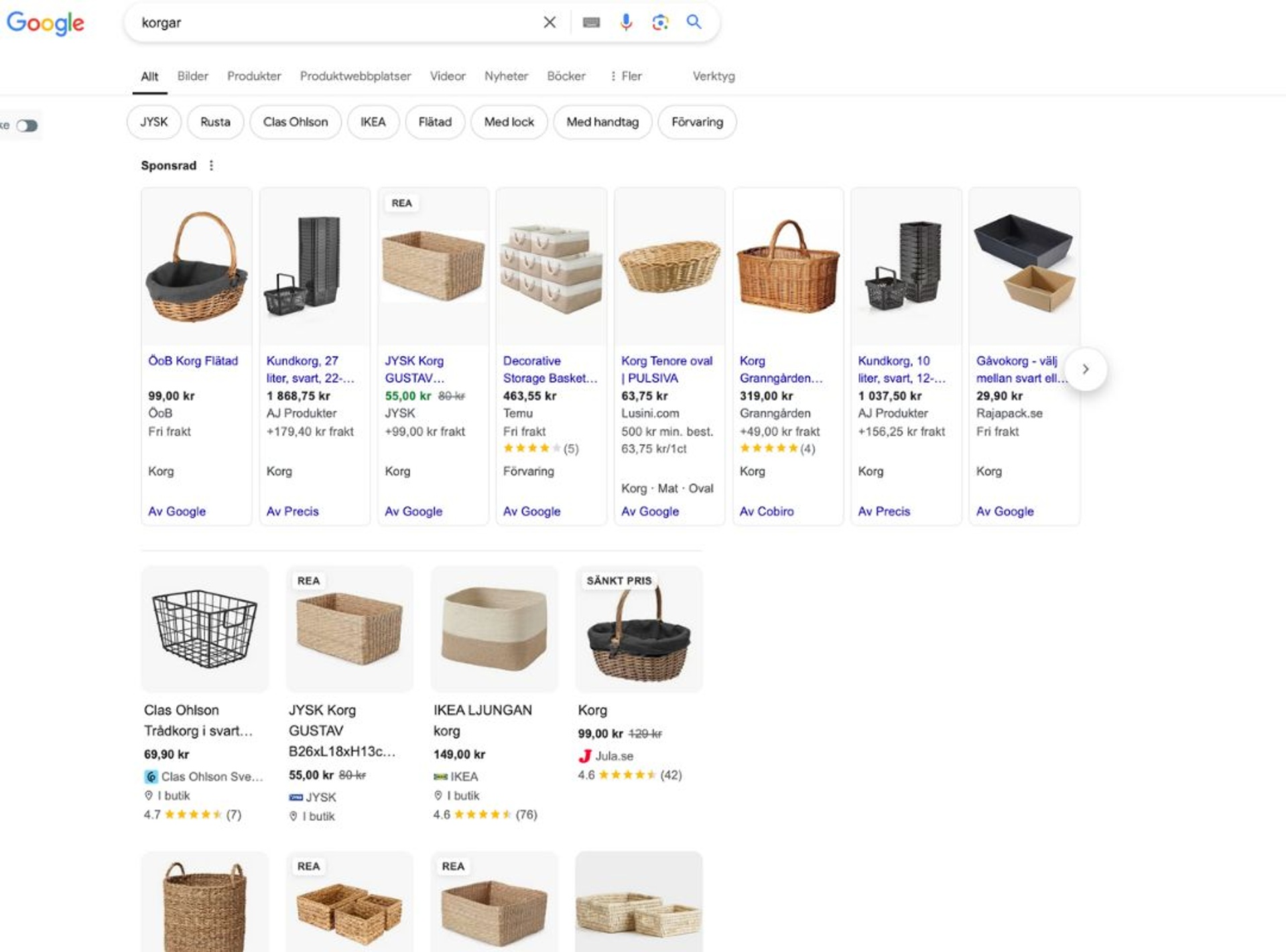Click the Google logo
Viewport: 1286px width, 952px height.
pos(46,23)
